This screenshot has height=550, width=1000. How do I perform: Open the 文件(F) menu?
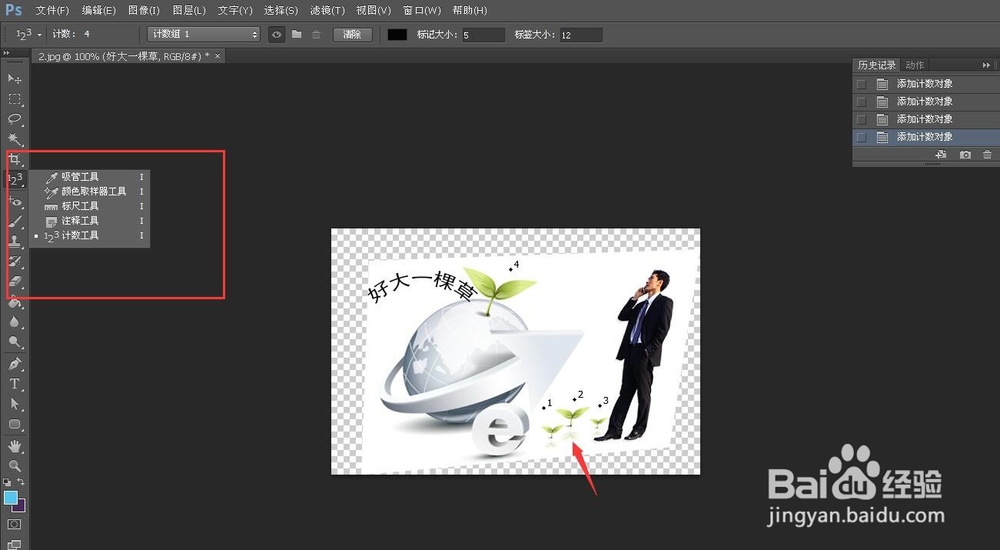pos(52,10)
